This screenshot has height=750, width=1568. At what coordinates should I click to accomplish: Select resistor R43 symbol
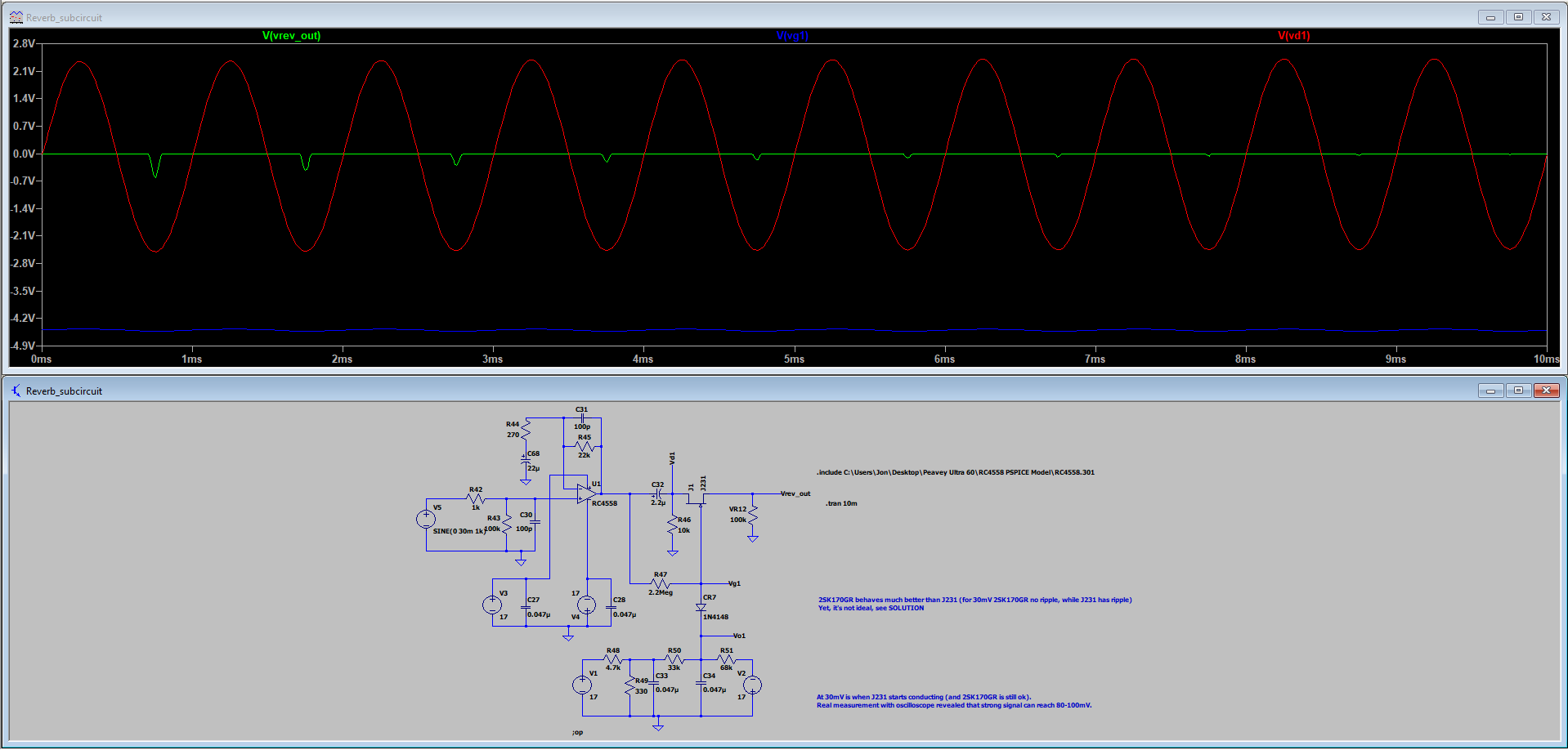coord(507,524)
